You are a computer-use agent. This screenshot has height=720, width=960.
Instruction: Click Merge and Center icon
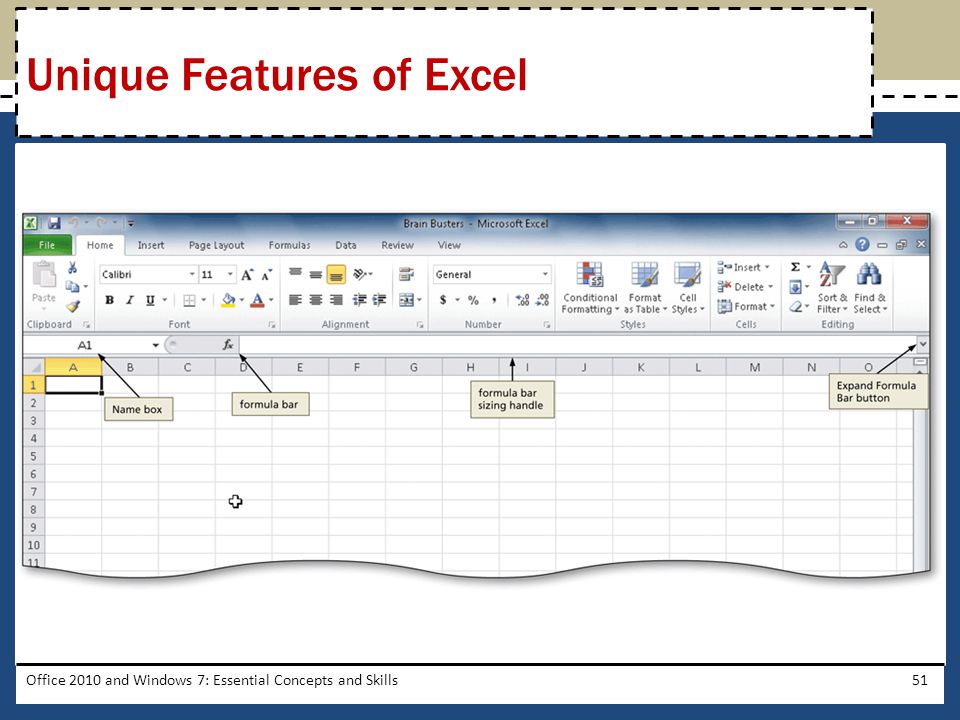pyautogui.click(x=406, y=300)
